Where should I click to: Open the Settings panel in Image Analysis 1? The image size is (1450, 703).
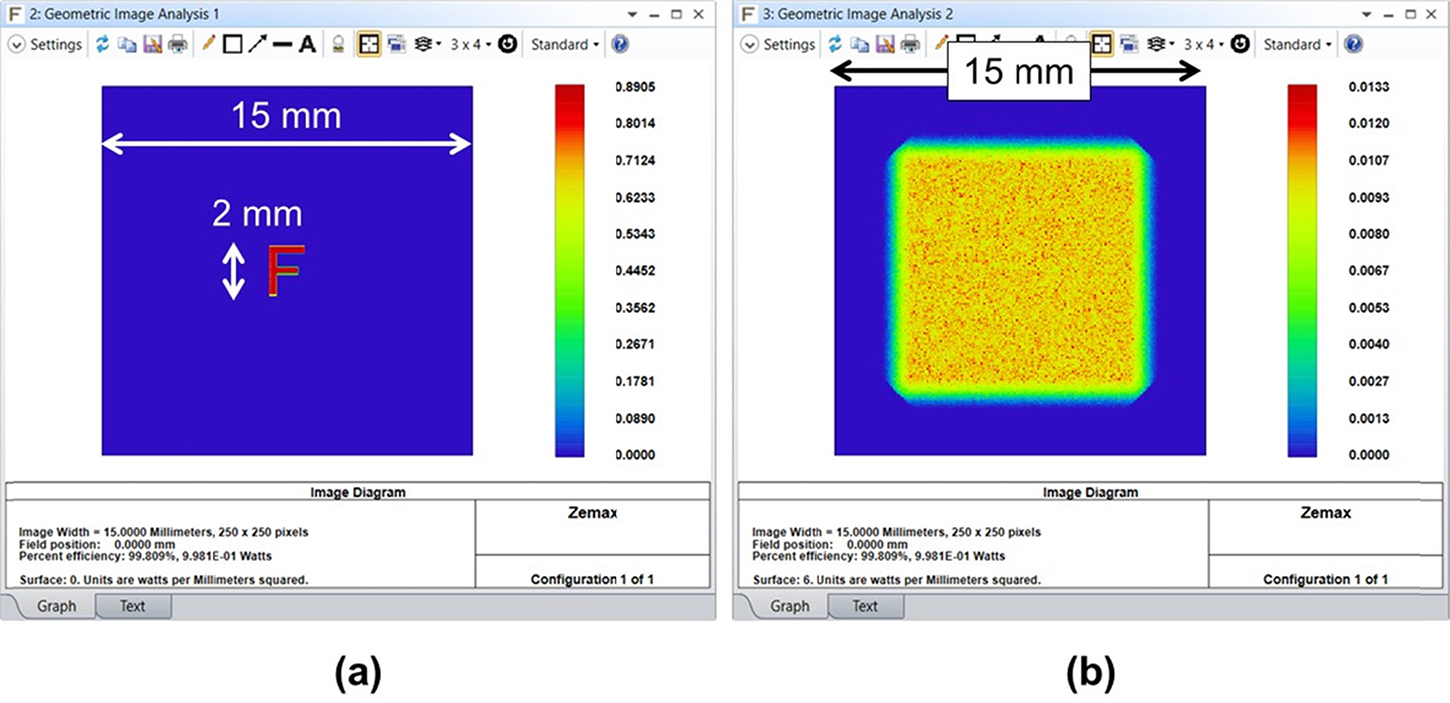44,44
